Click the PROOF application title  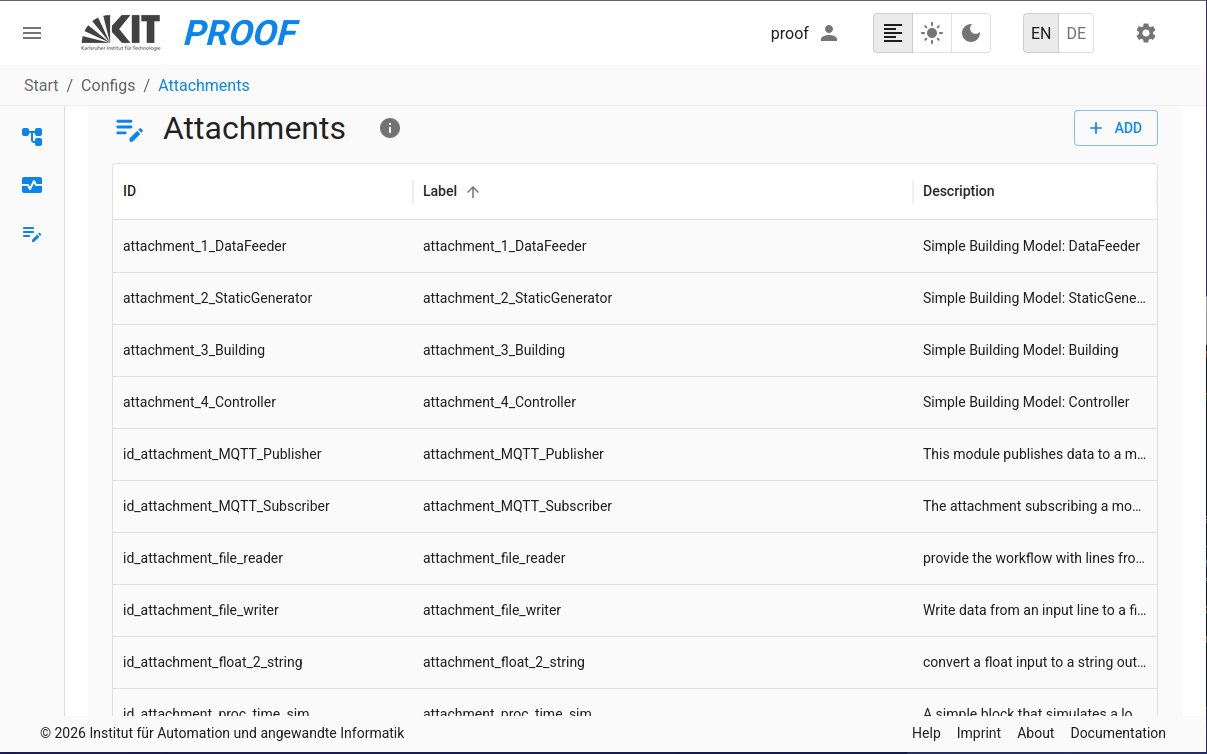tap(241, 33)
